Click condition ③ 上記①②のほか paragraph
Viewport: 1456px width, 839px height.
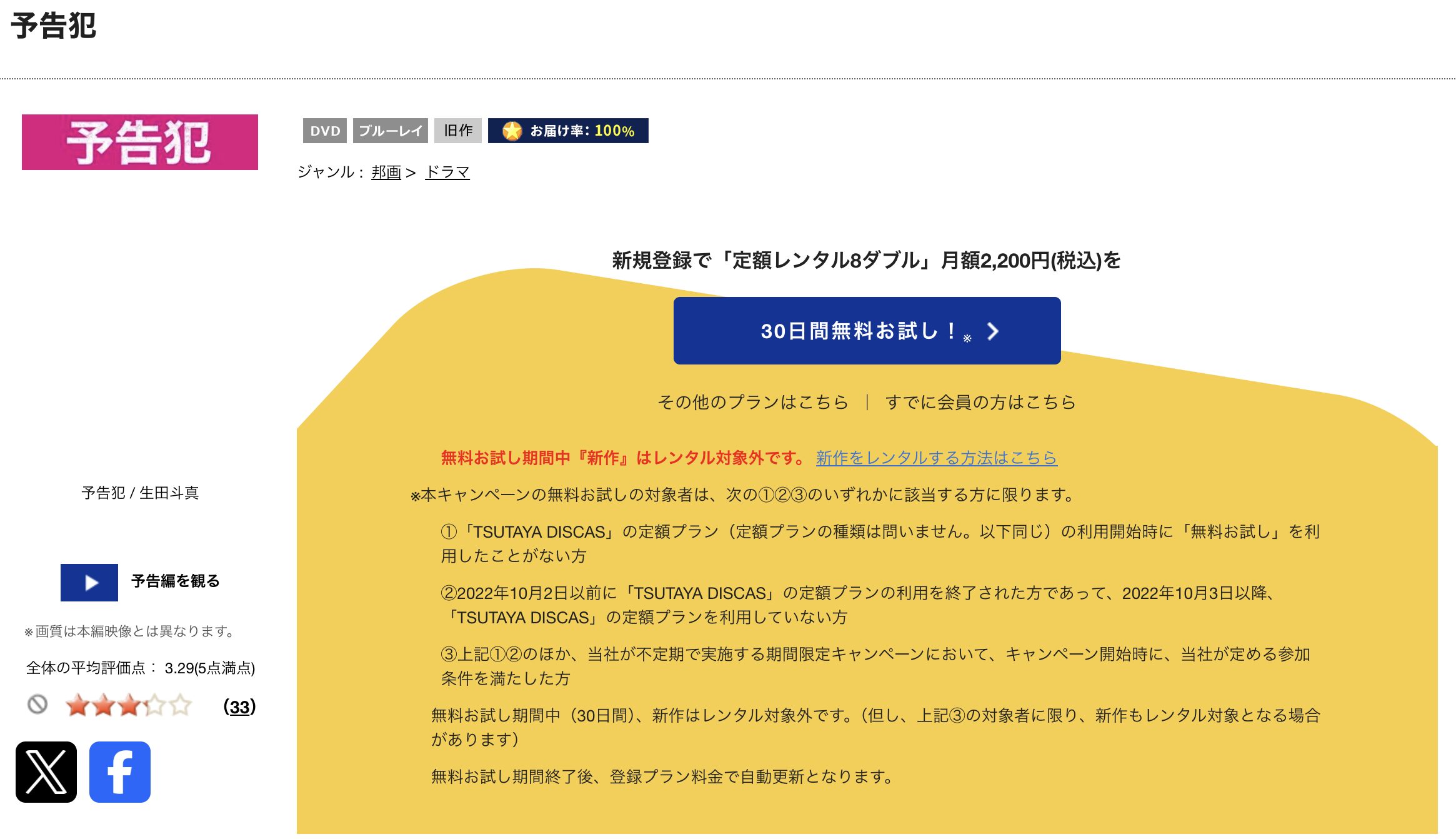point(875,666)
